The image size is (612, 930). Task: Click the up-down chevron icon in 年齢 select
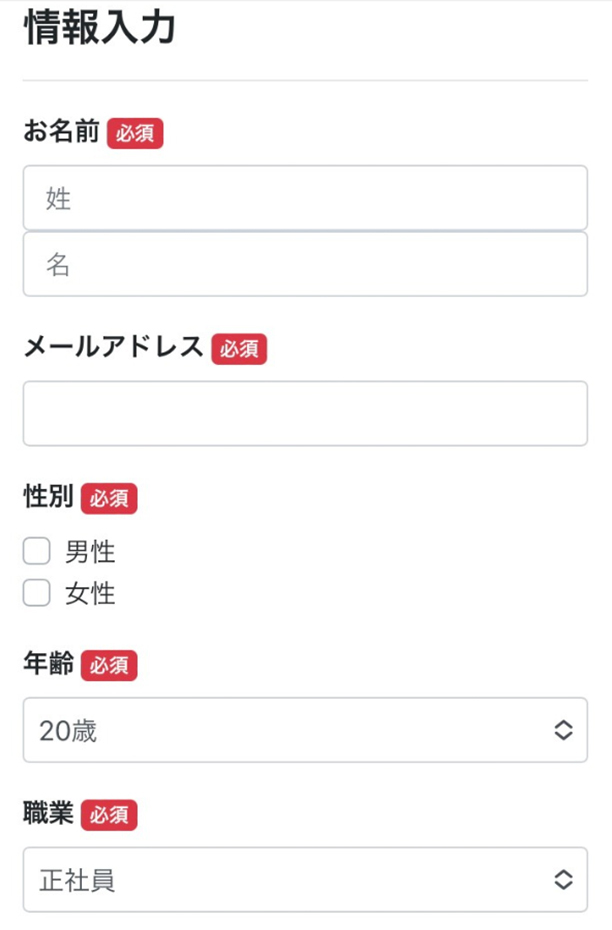coord(564,730)
